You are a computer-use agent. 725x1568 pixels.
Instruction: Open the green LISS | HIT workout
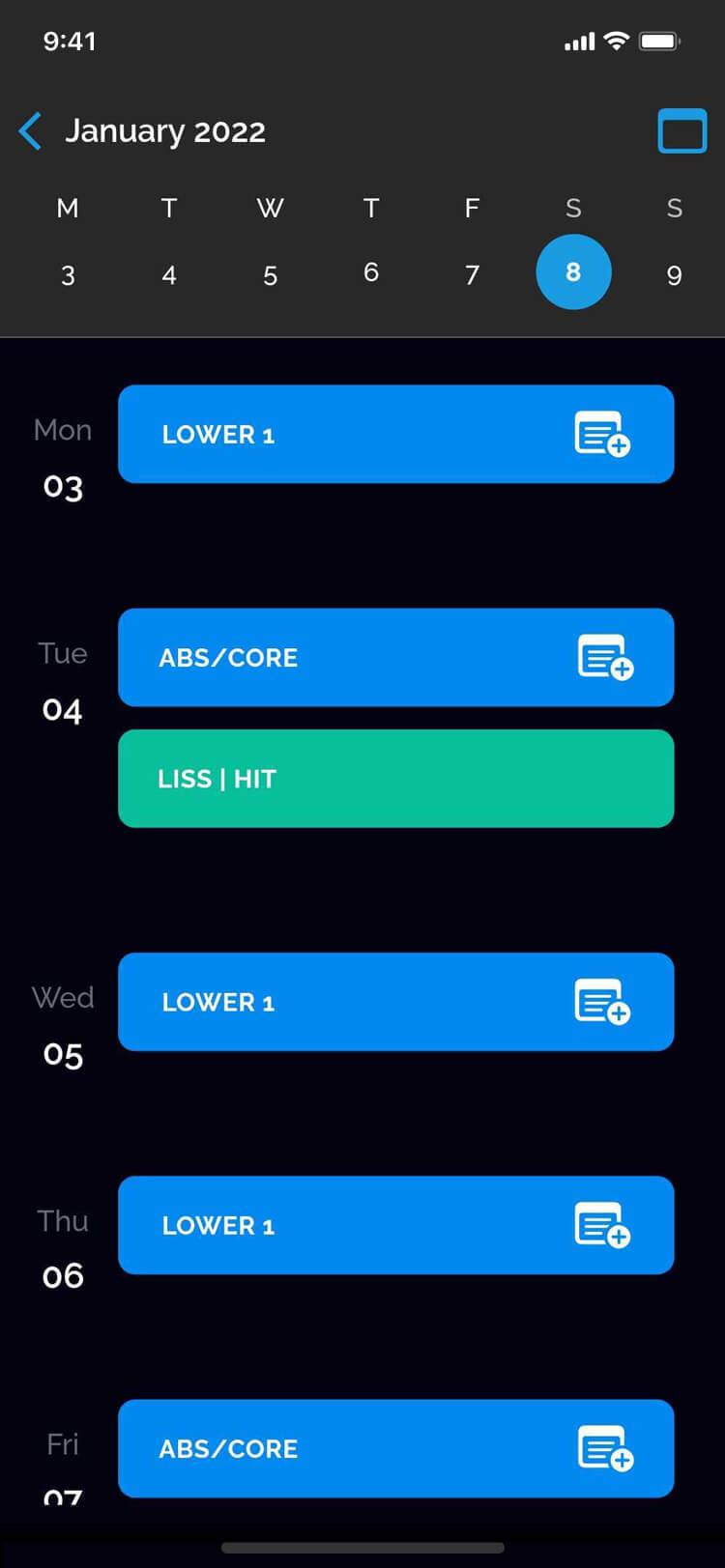pos(395,779)
